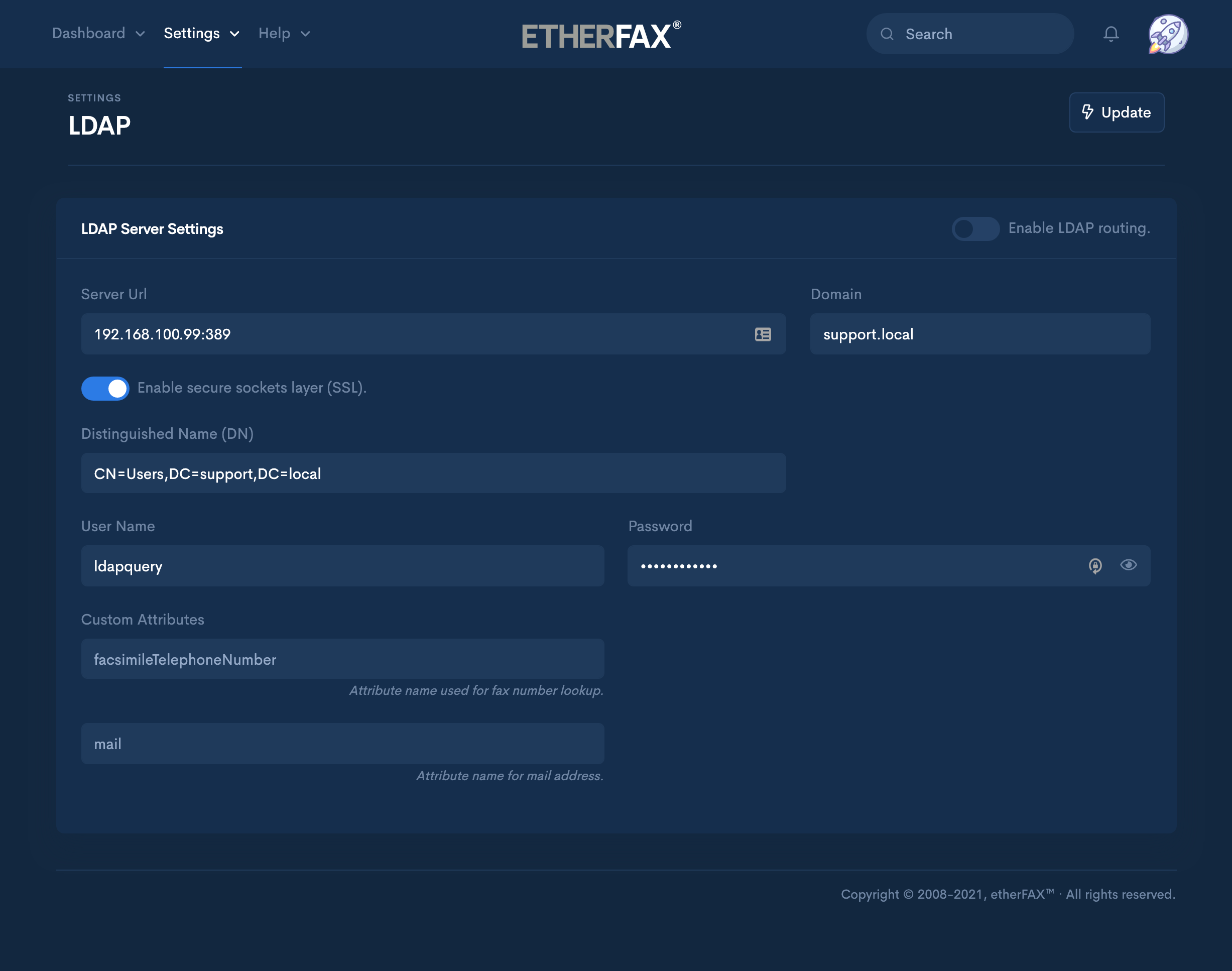Focus the User Name field ldapquery
This screenshot has height=971, width=1232.
[x=342, y=566]
